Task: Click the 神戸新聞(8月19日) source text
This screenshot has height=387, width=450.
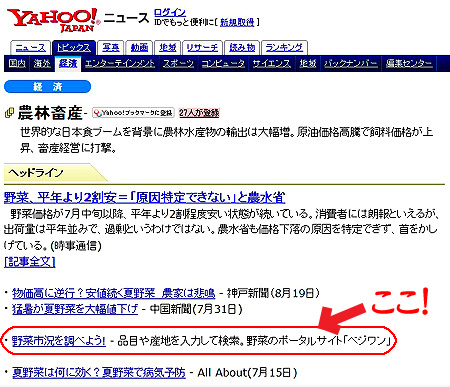Action: pyautogui.click(x=273, y=293)
